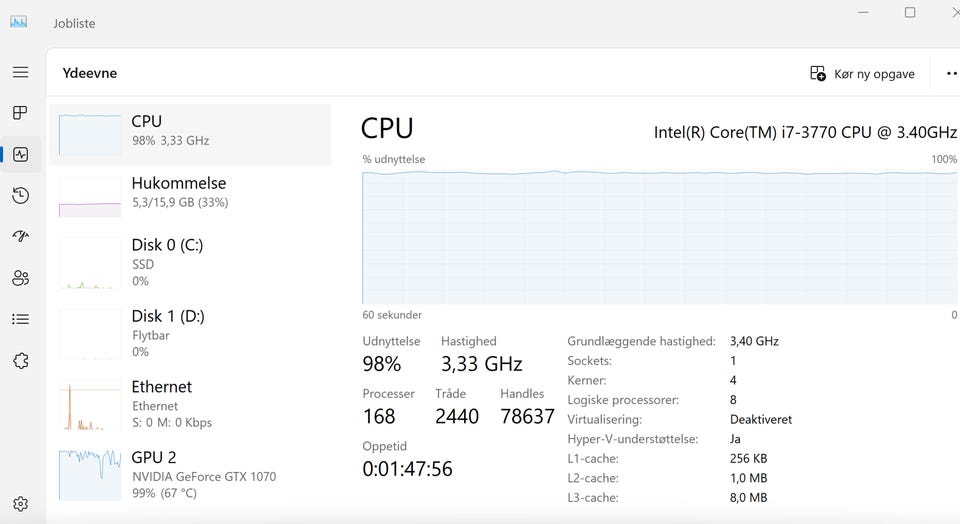Click the Ethernet mini graph thumbnail
Screen dimensions: 960x524
tap(90, 405)
